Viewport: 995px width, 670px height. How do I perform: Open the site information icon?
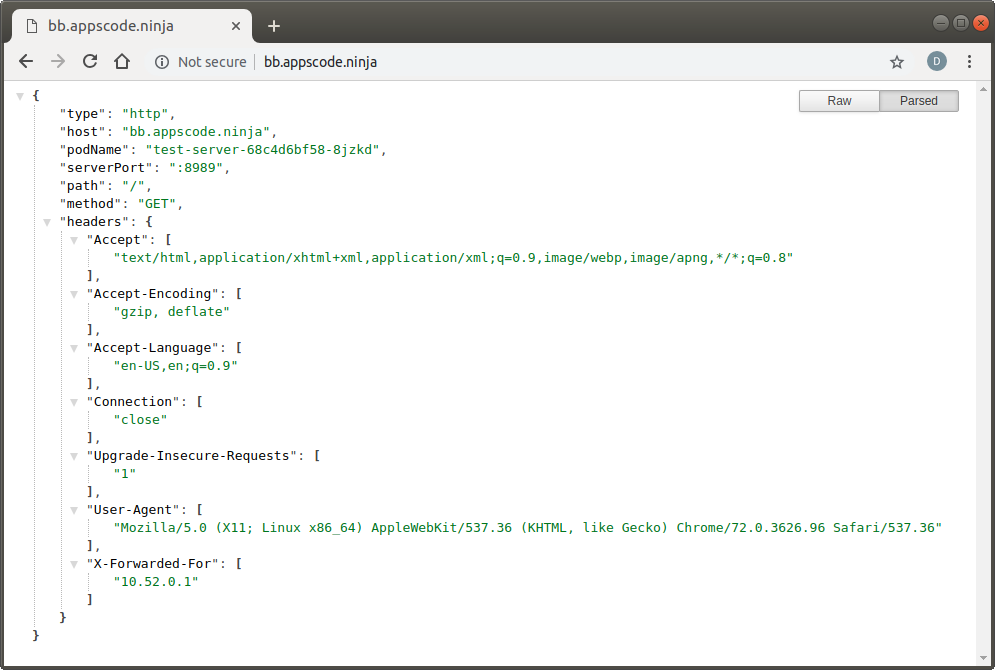162,62
